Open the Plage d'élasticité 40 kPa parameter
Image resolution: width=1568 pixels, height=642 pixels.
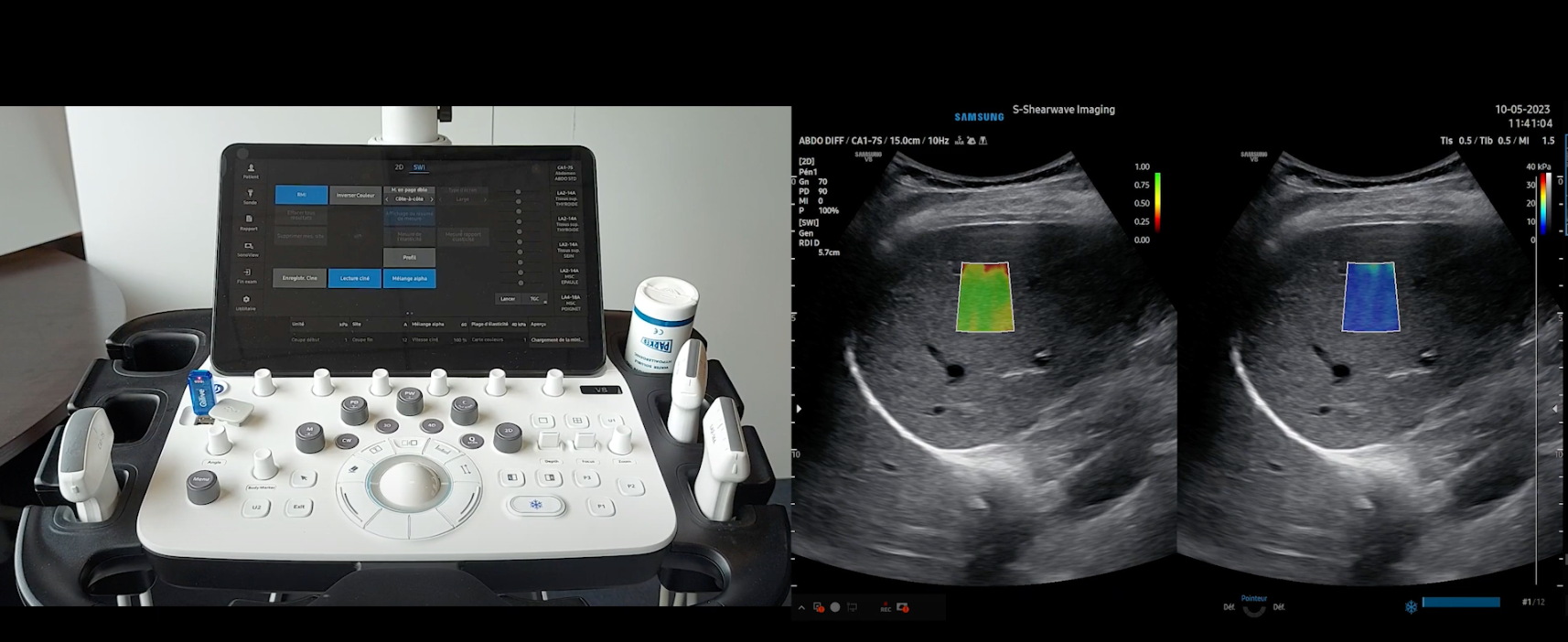coord(499,325)
